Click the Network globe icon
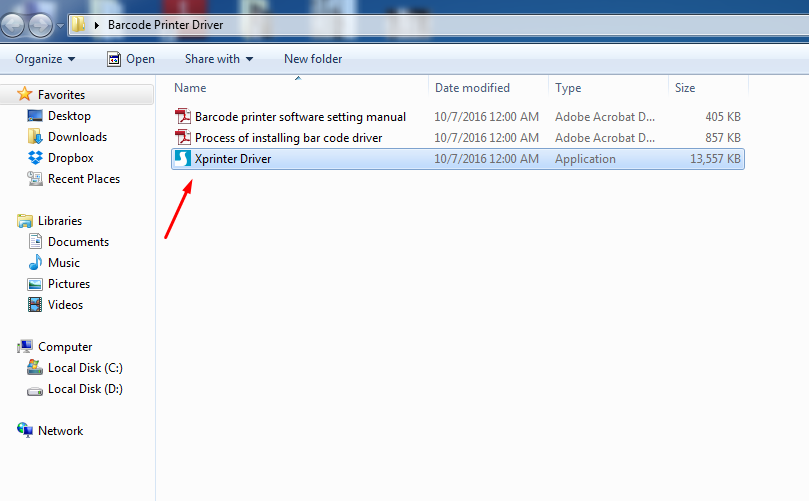The height and width of the screenshot is (501, 809). coord(24,430)
